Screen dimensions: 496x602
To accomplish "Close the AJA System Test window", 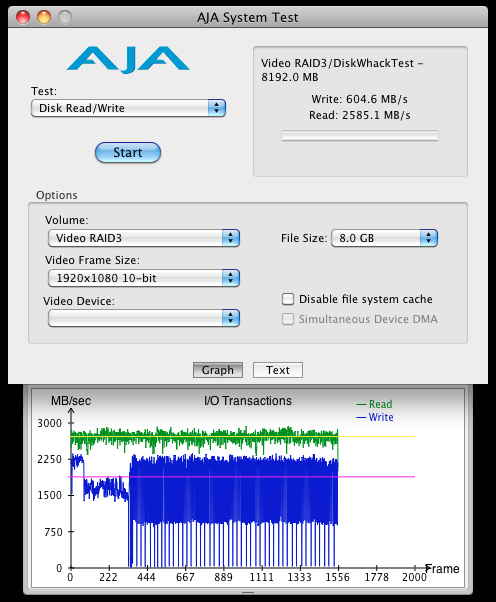I will pyautogui.click(x=23, y=17).
